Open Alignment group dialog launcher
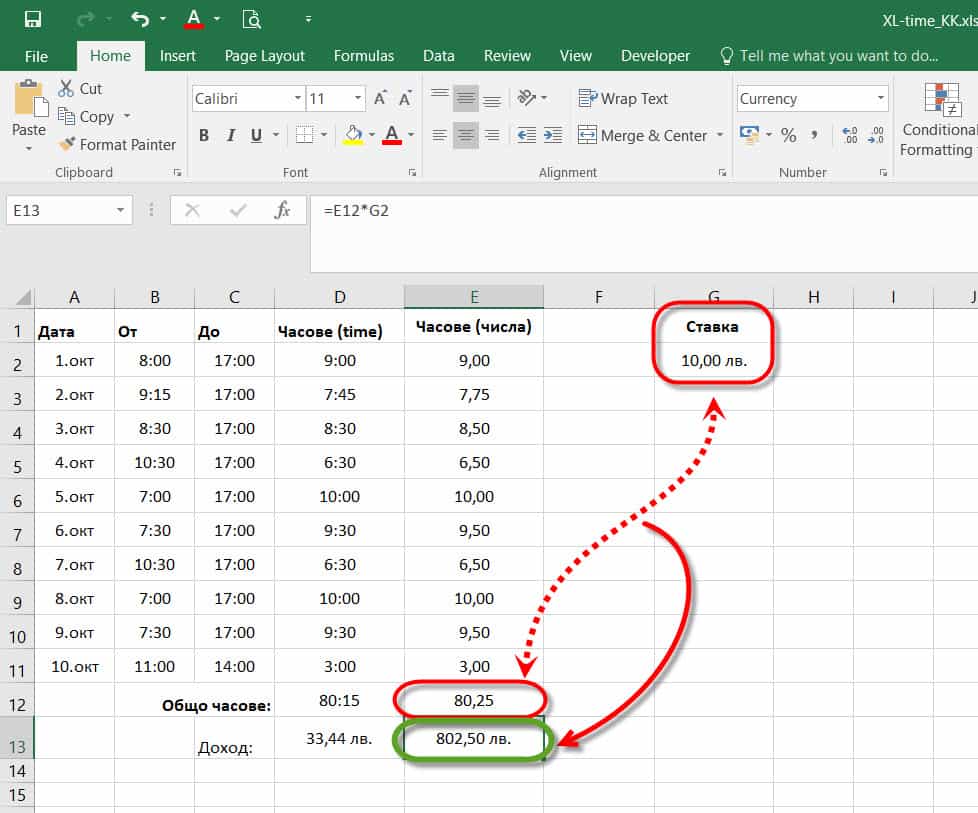The height and width of the screenshot is (813, 978). 722,173
